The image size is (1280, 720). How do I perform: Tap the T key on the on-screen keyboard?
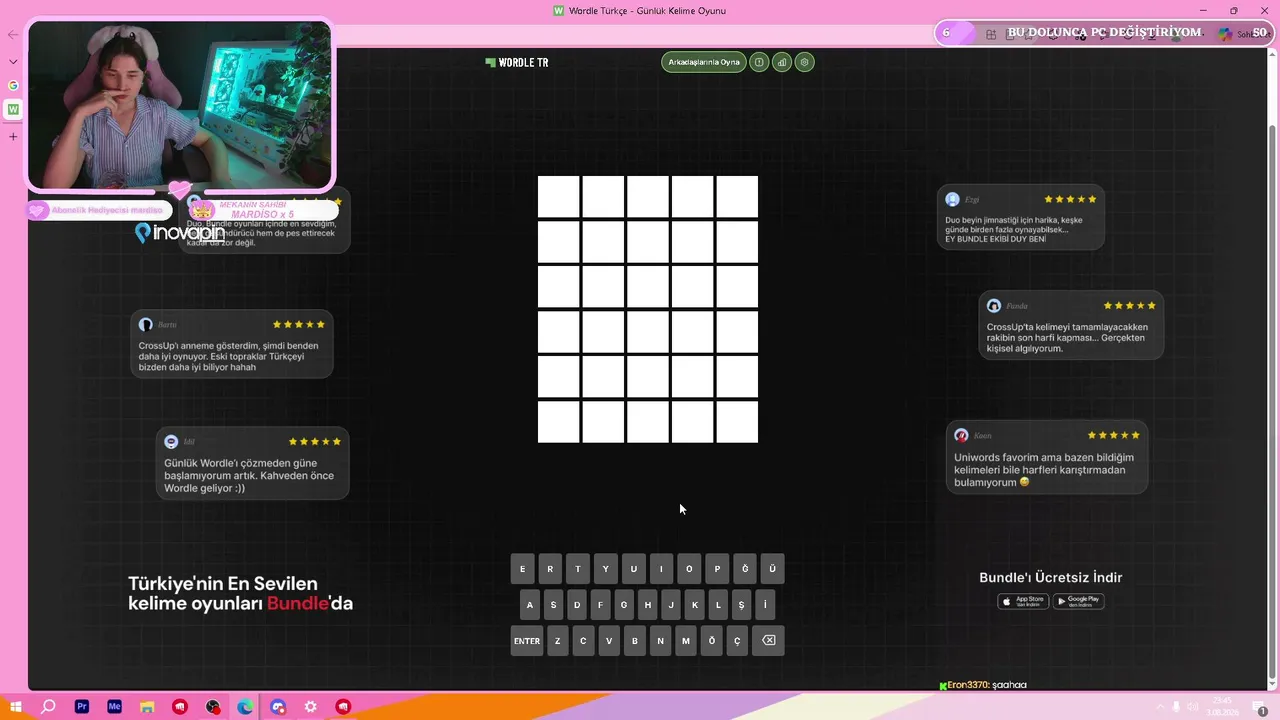pos(578,569)
